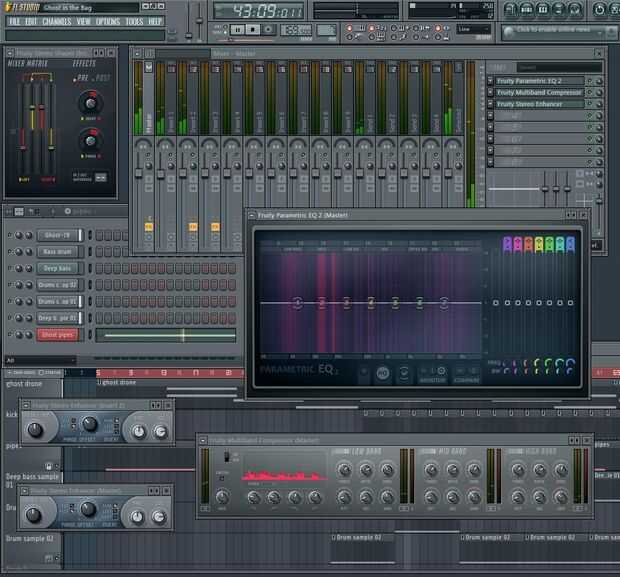The height and width of the screenshot is (577, 620).
Task: Select the Bass drum channel button
Action: pos(58,252)
